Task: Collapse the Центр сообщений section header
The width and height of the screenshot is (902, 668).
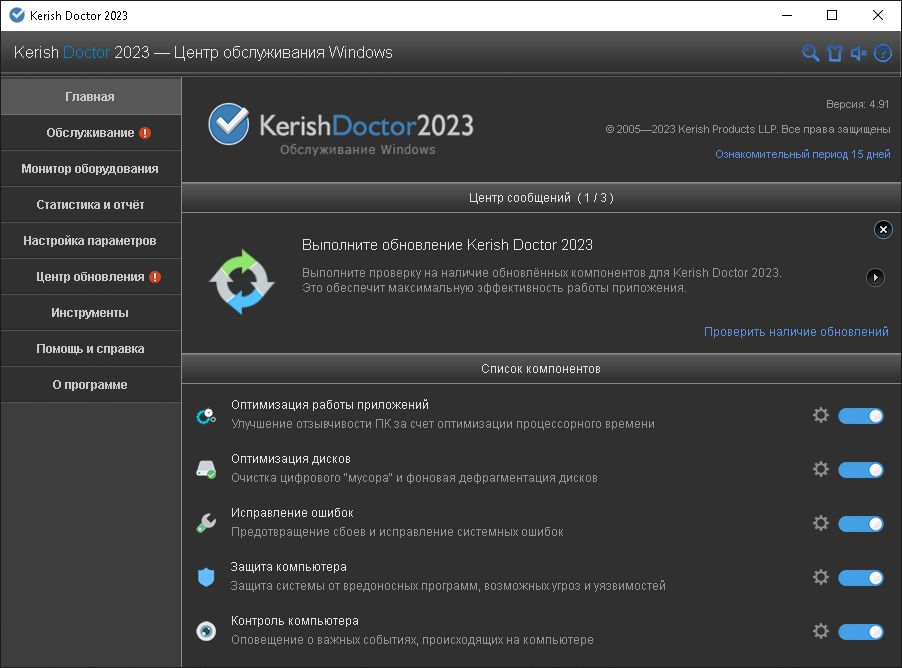Action: (541, 199)
